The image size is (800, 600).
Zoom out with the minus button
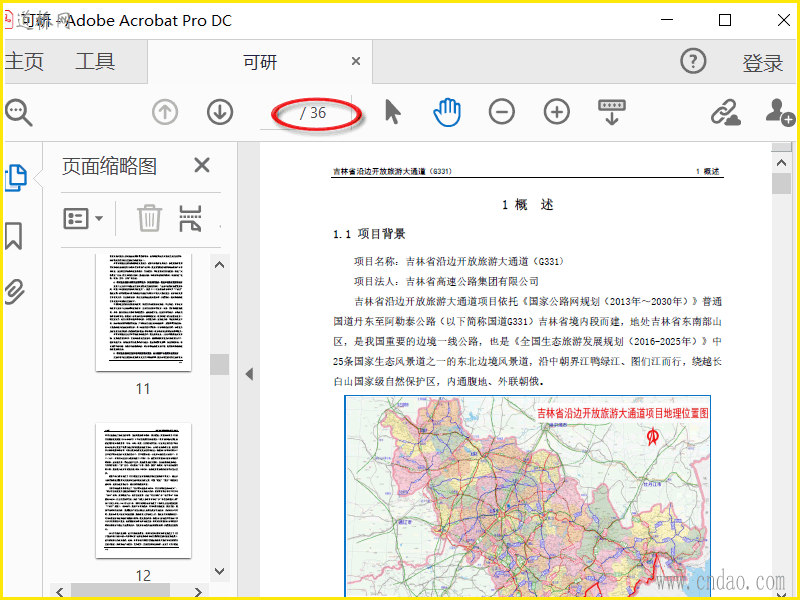502,112
